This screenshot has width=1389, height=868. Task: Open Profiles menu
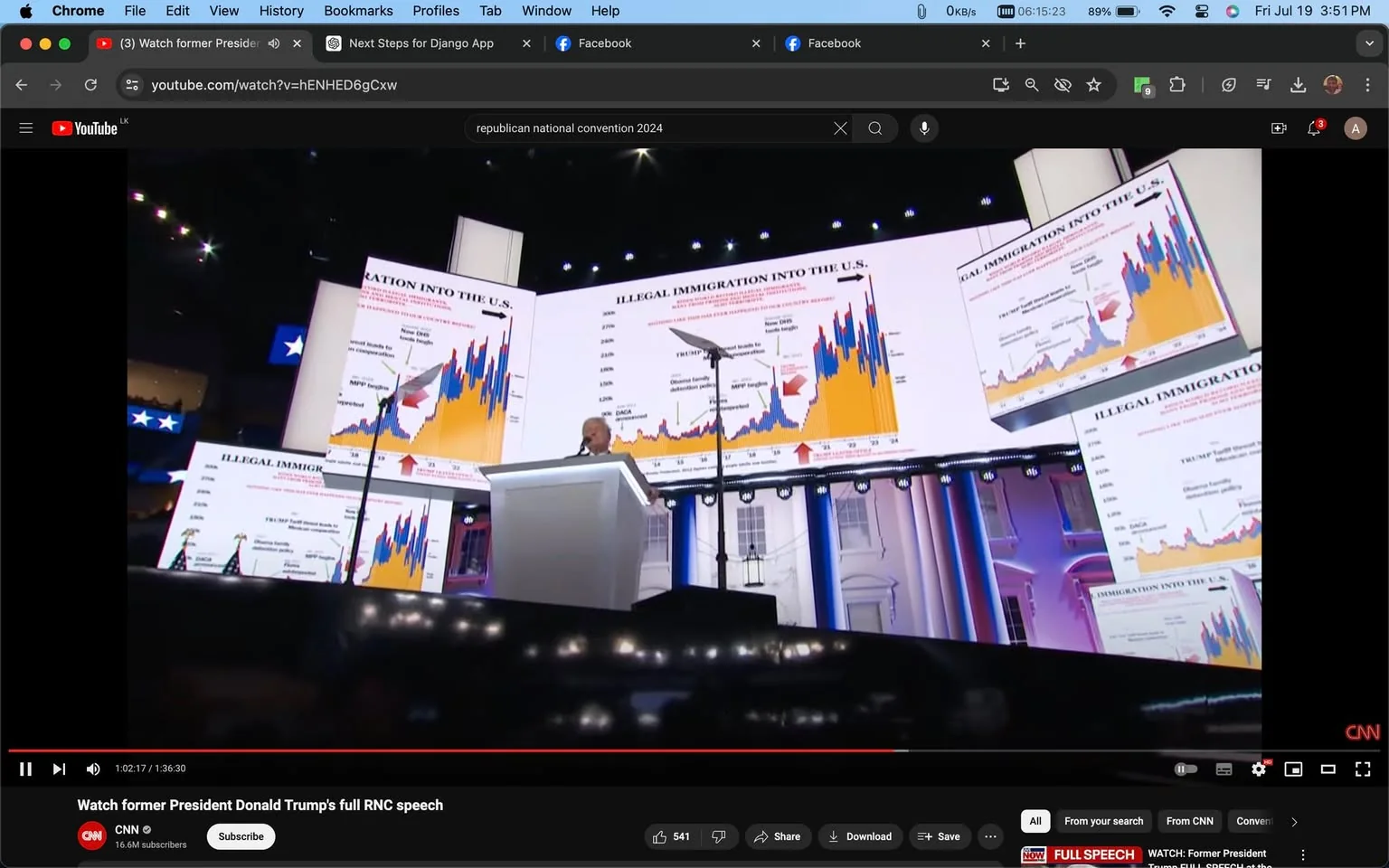pos(436,11)
